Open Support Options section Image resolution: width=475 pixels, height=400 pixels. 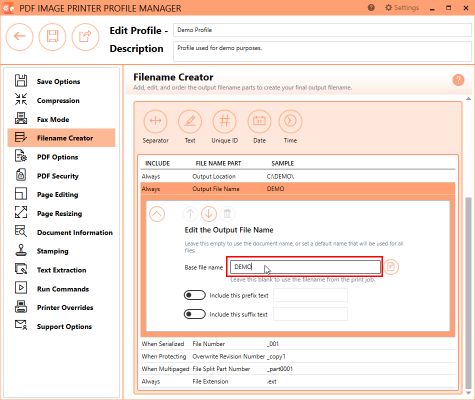pos(61,326)
